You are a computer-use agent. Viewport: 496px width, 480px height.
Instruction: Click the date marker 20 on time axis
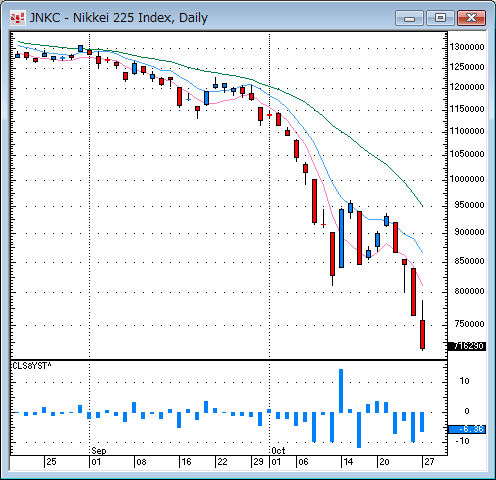(384, 462)
